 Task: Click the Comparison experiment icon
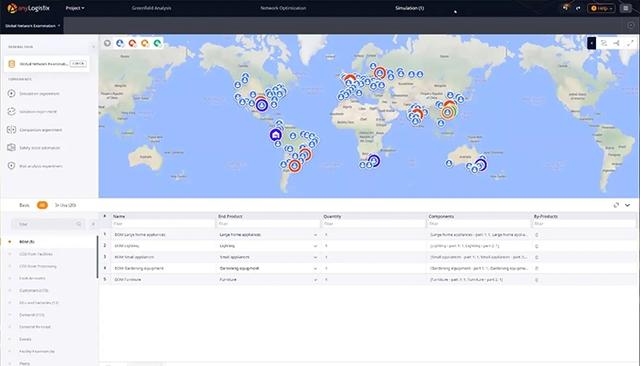click(11, 130)
